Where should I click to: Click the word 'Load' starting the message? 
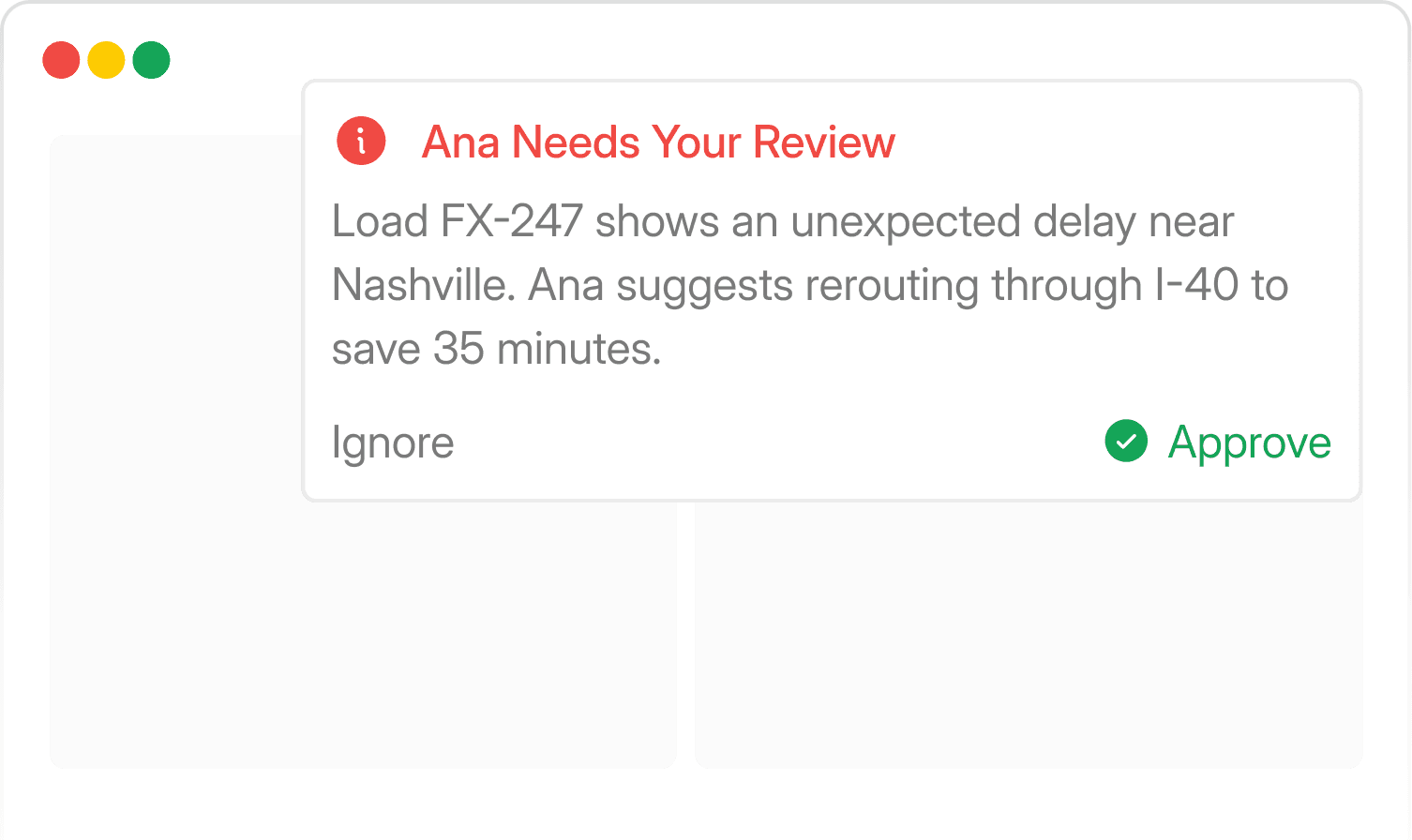[380, 222]
